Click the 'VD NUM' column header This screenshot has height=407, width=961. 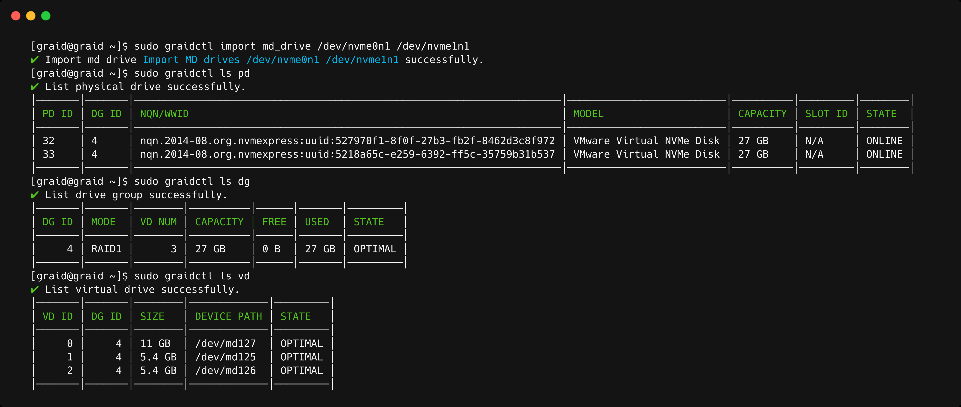click(158, 222)
